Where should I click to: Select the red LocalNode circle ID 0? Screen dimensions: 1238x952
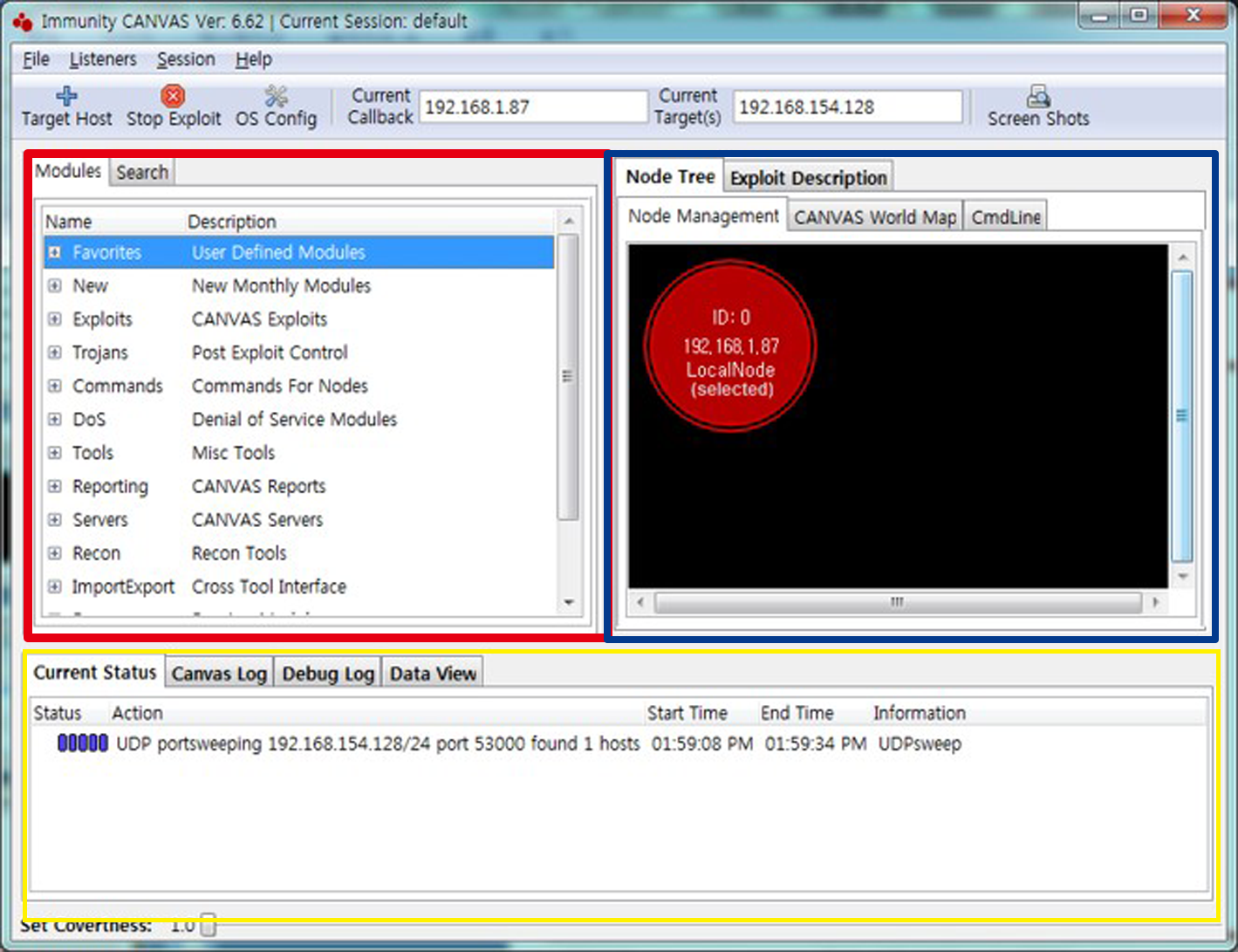[730, 346]
